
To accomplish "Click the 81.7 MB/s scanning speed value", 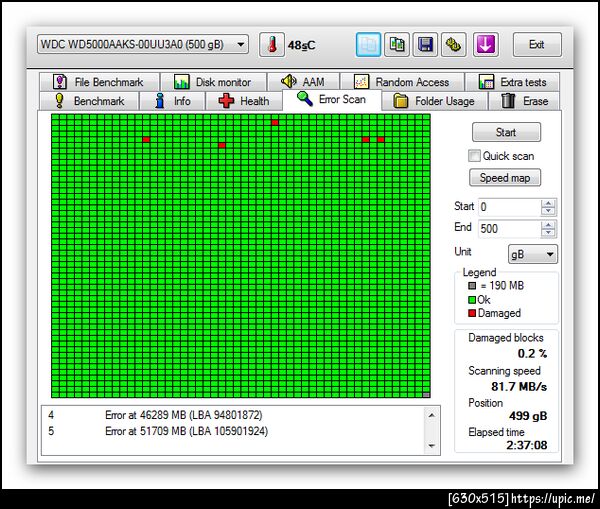I will click(519, 387).
